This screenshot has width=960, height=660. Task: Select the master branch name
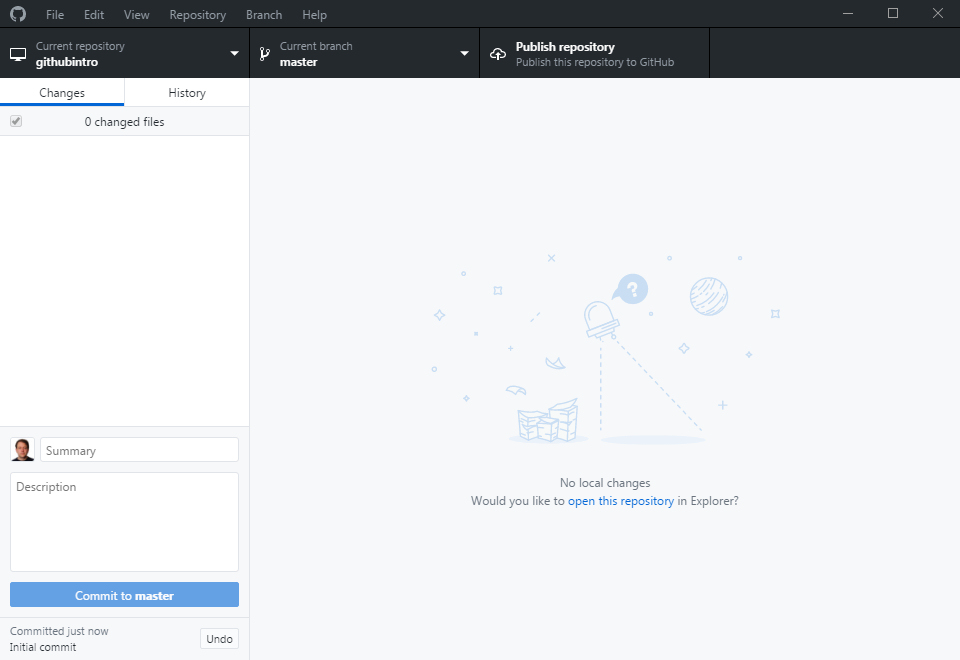click(x=298, y=62)
